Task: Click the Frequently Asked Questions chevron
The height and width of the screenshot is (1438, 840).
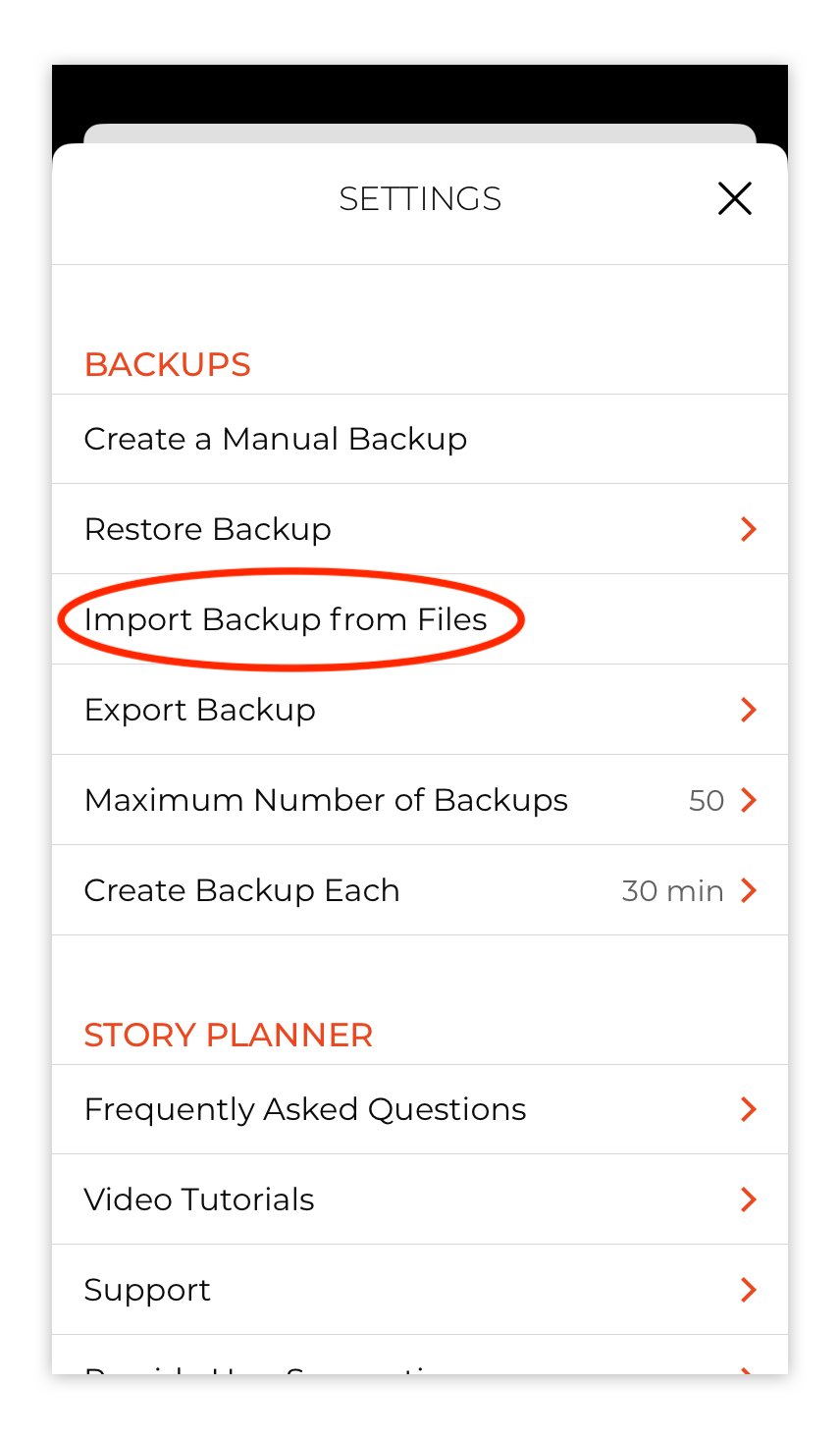Action: [749, 1109]
